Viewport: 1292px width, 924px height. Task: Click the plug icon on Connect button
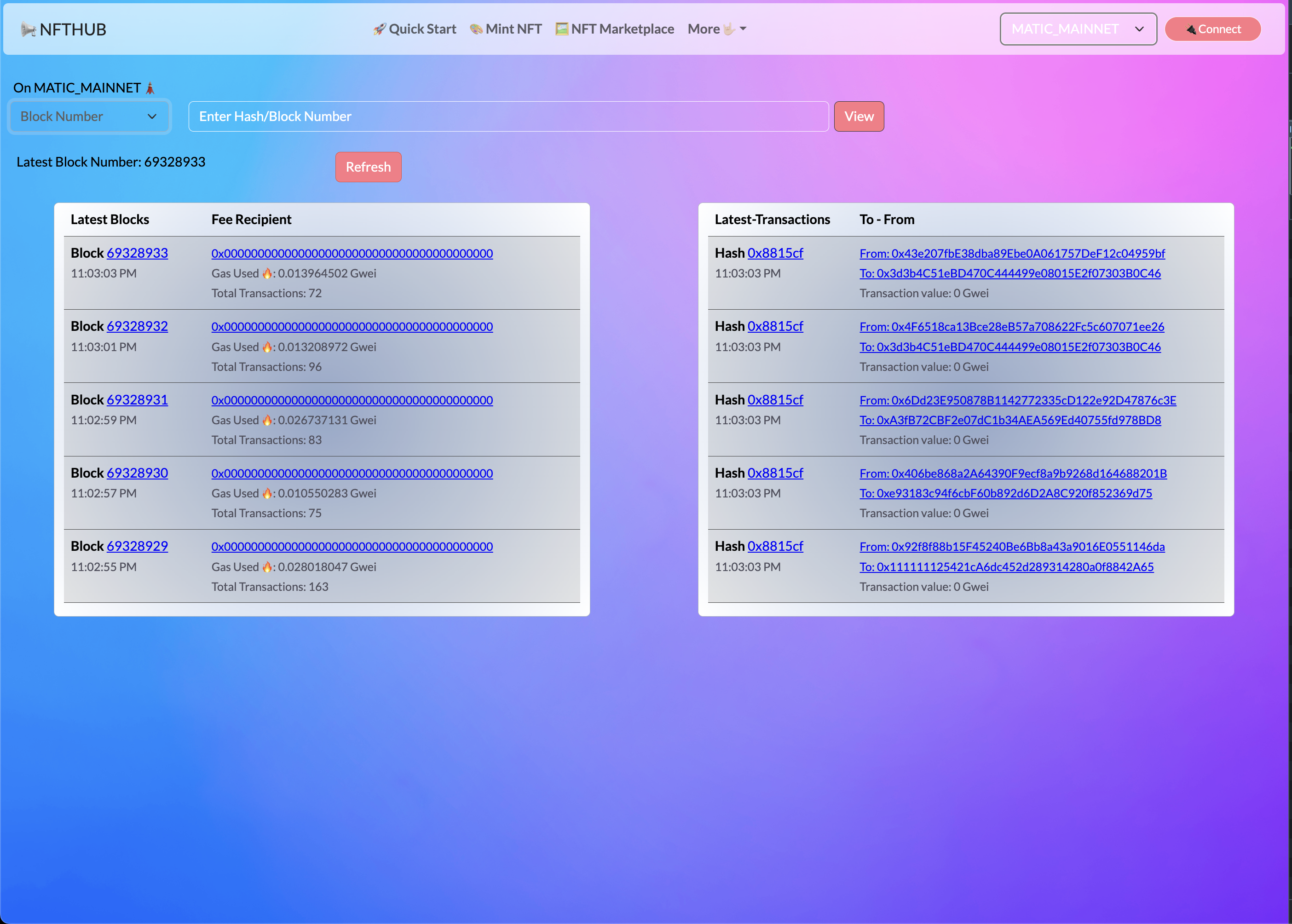tap(1191, 29)
